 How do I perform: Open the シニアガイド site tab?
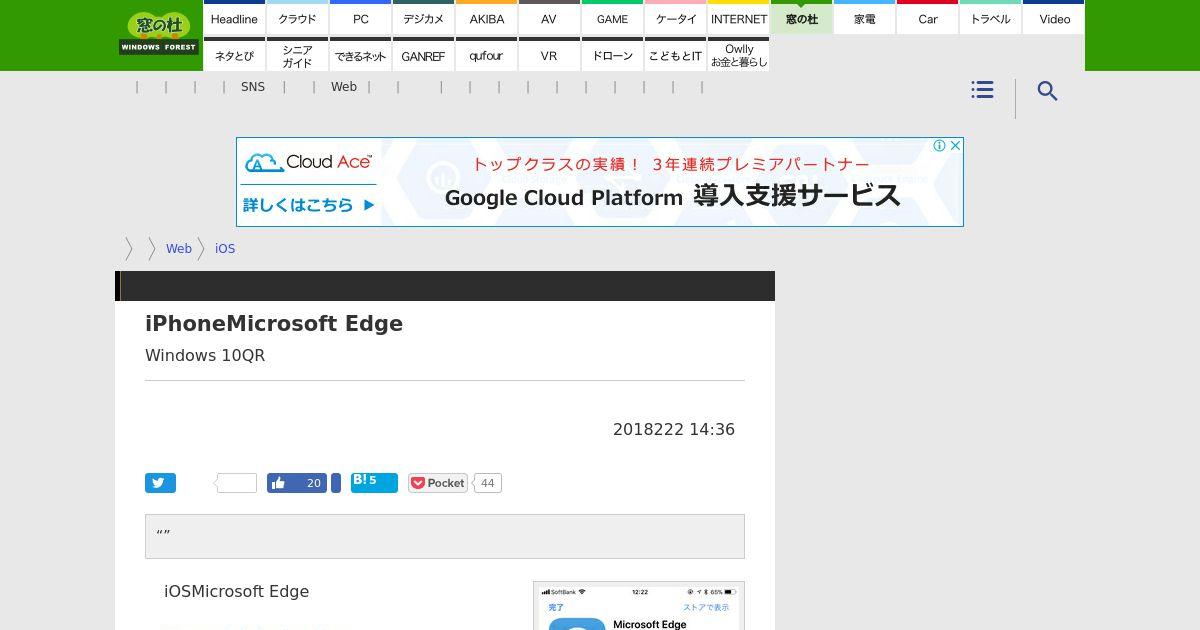click(297, 55)
